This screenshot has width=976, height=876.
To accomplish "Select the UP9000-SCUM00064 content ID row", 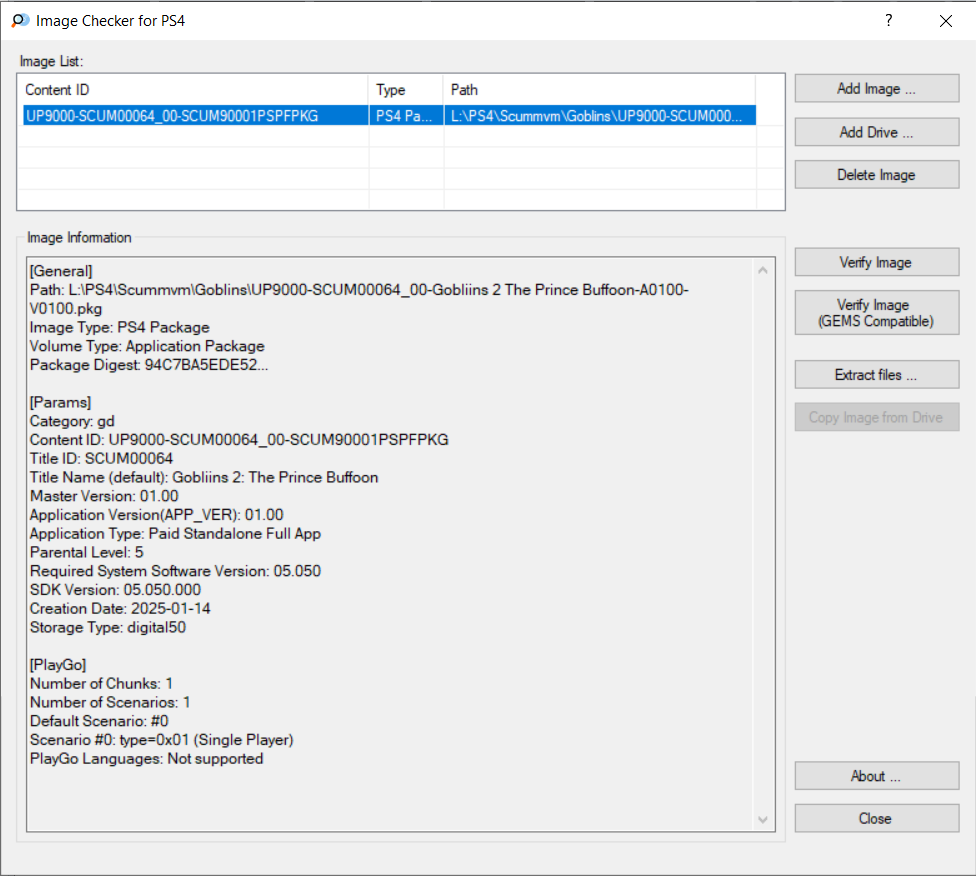I will click(x=195, y=116).
